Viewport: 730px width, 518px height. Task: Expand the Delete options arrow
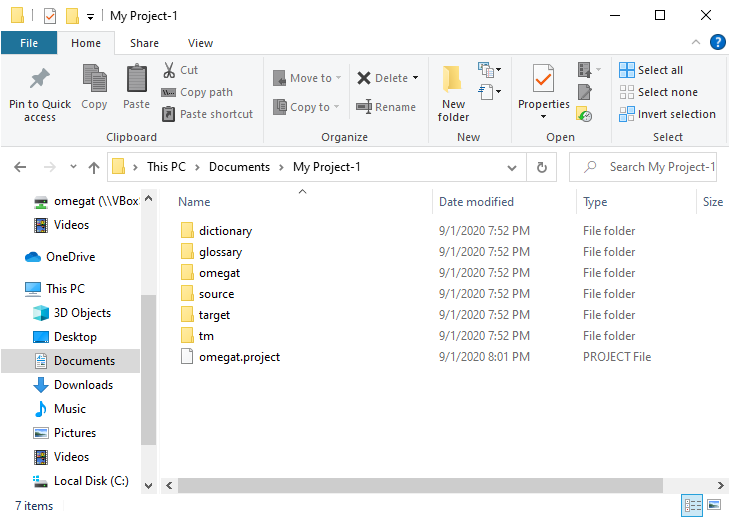tap(416, 78)
